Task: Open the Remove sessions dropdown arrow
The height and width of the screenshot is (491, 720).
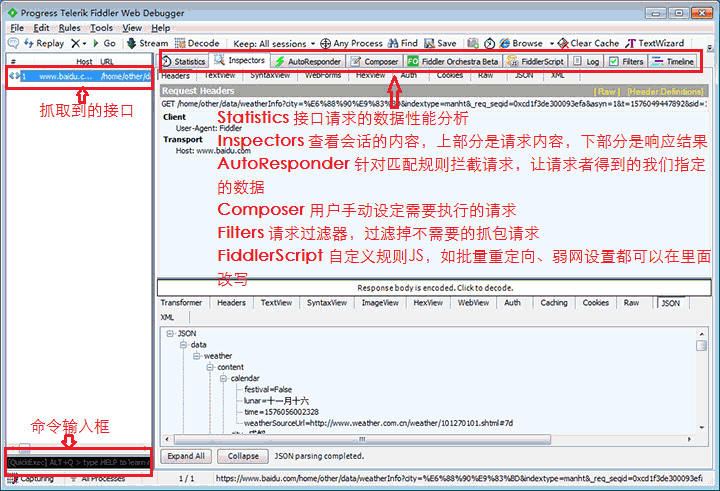Action: 84,44
